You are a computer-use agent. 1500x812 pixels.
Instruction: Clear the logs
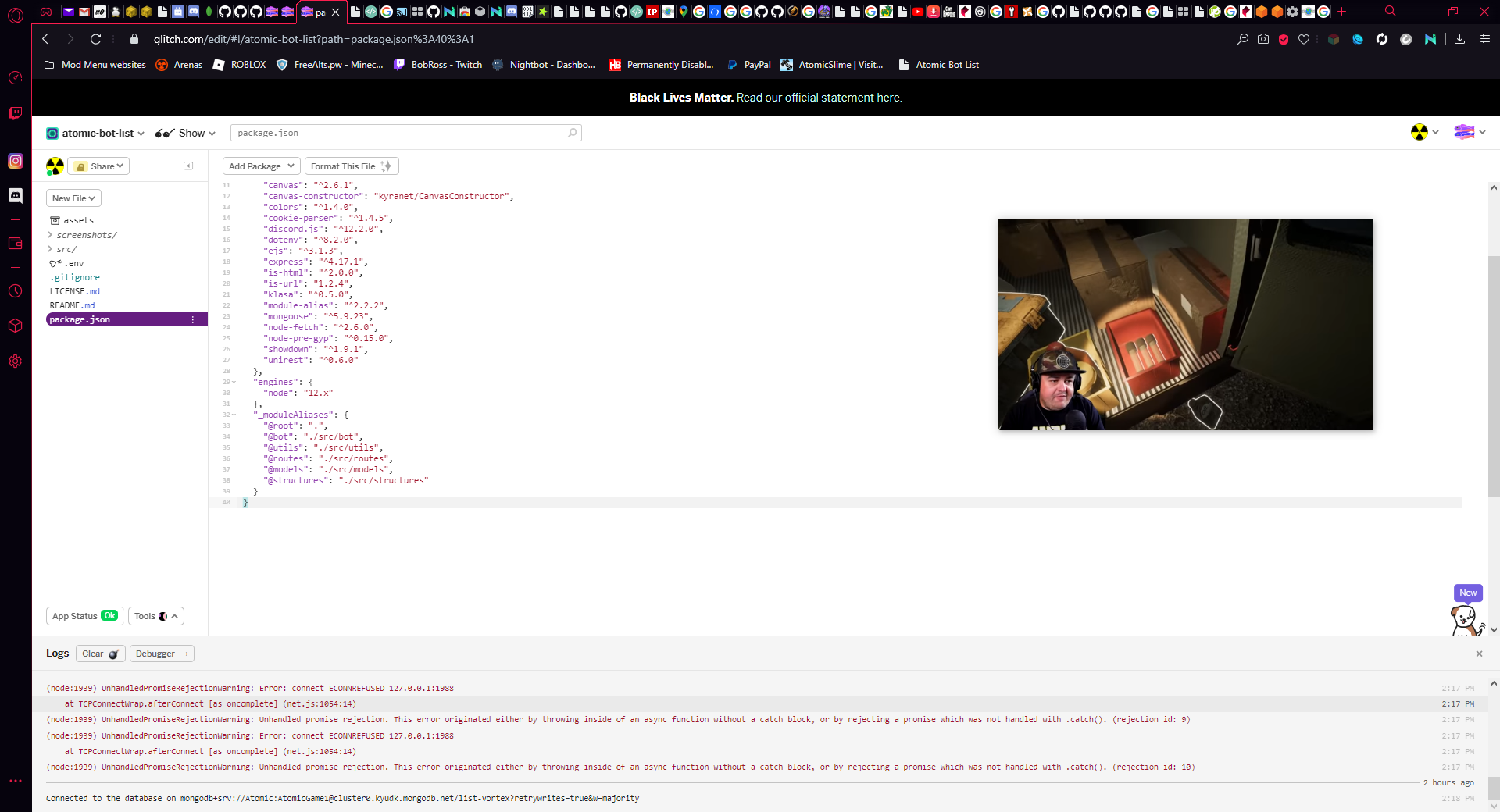[x=100, y=654]
